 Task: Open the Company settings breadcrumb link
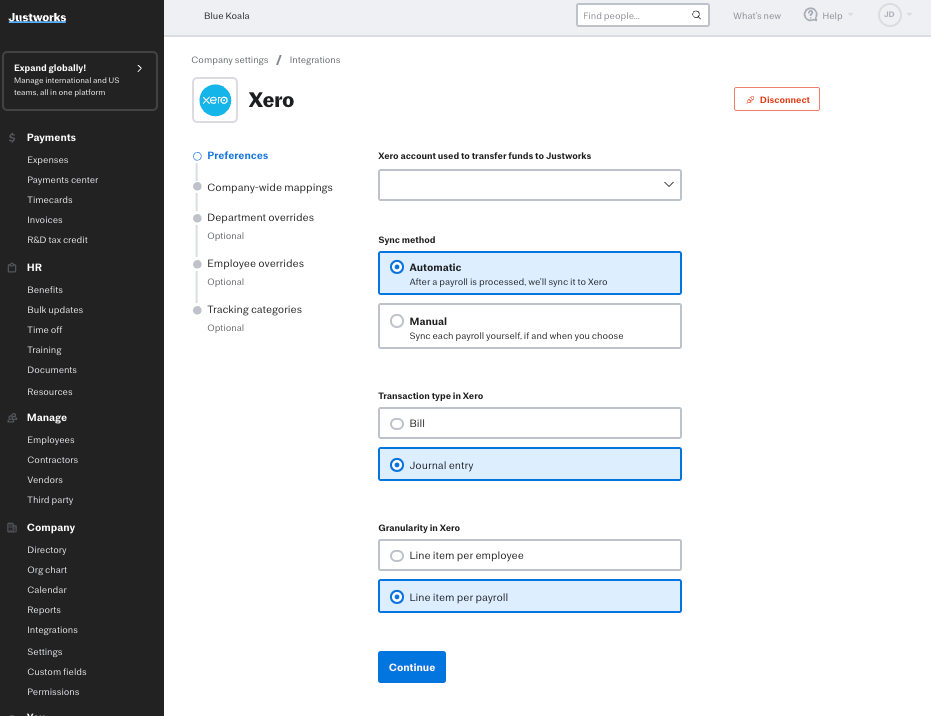pos(229,60)
